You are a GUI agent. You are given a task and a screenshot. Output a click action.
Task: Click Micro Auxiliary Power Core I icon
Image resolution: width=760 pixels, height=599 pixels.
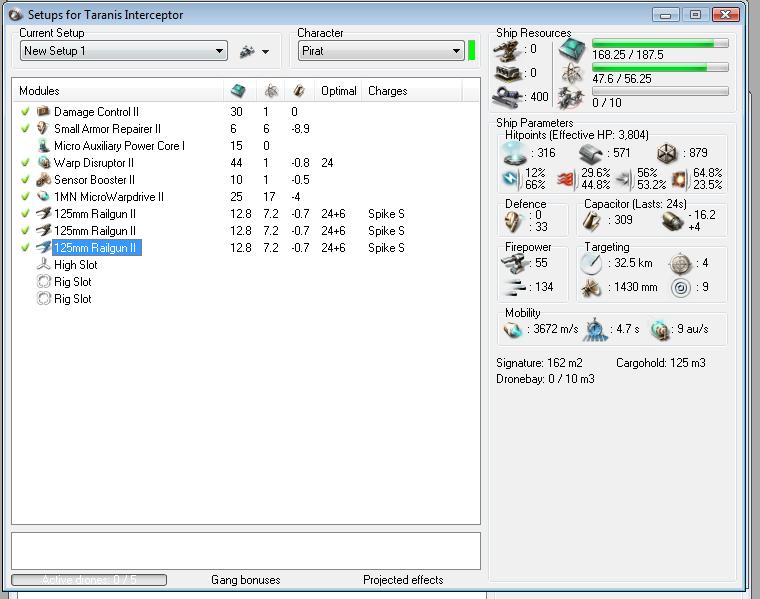[43, 145]
